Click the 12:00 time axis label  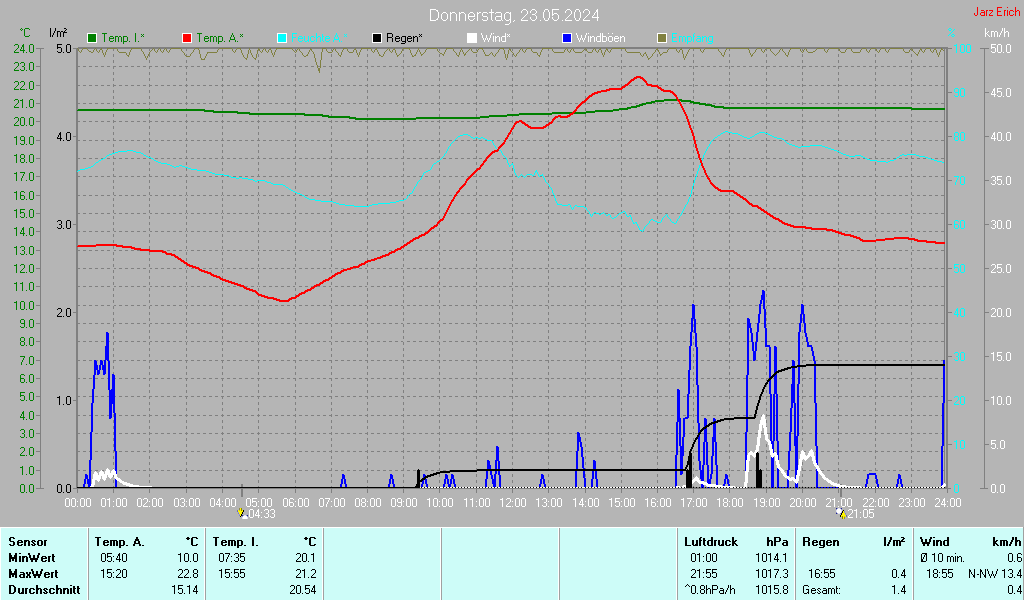513,503
